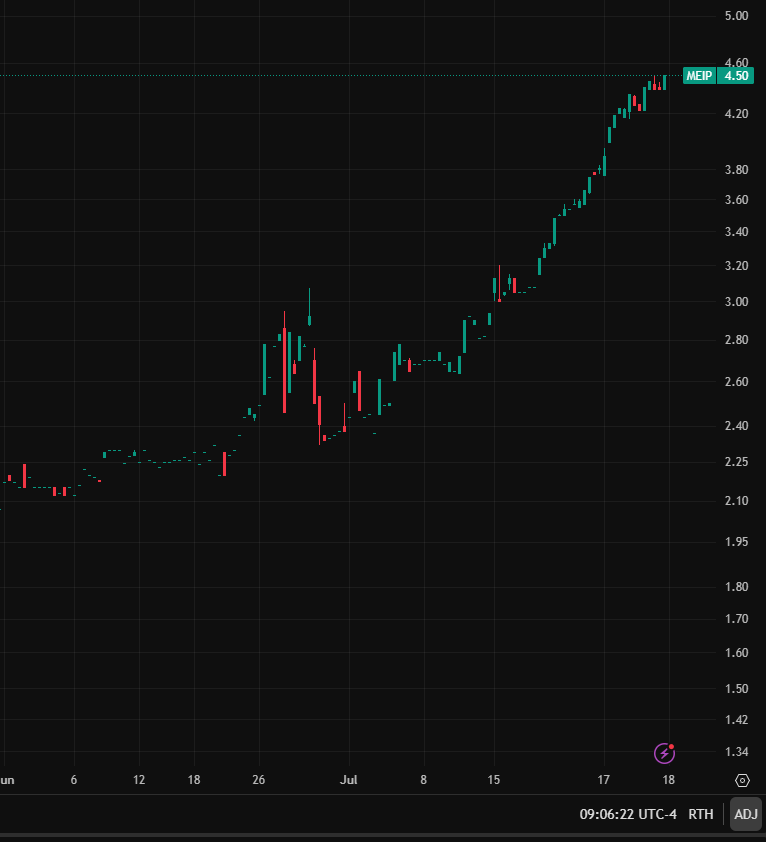Click the 3.00 price axis label
Screen dimensions: 766x842
[x=736, y=301]
